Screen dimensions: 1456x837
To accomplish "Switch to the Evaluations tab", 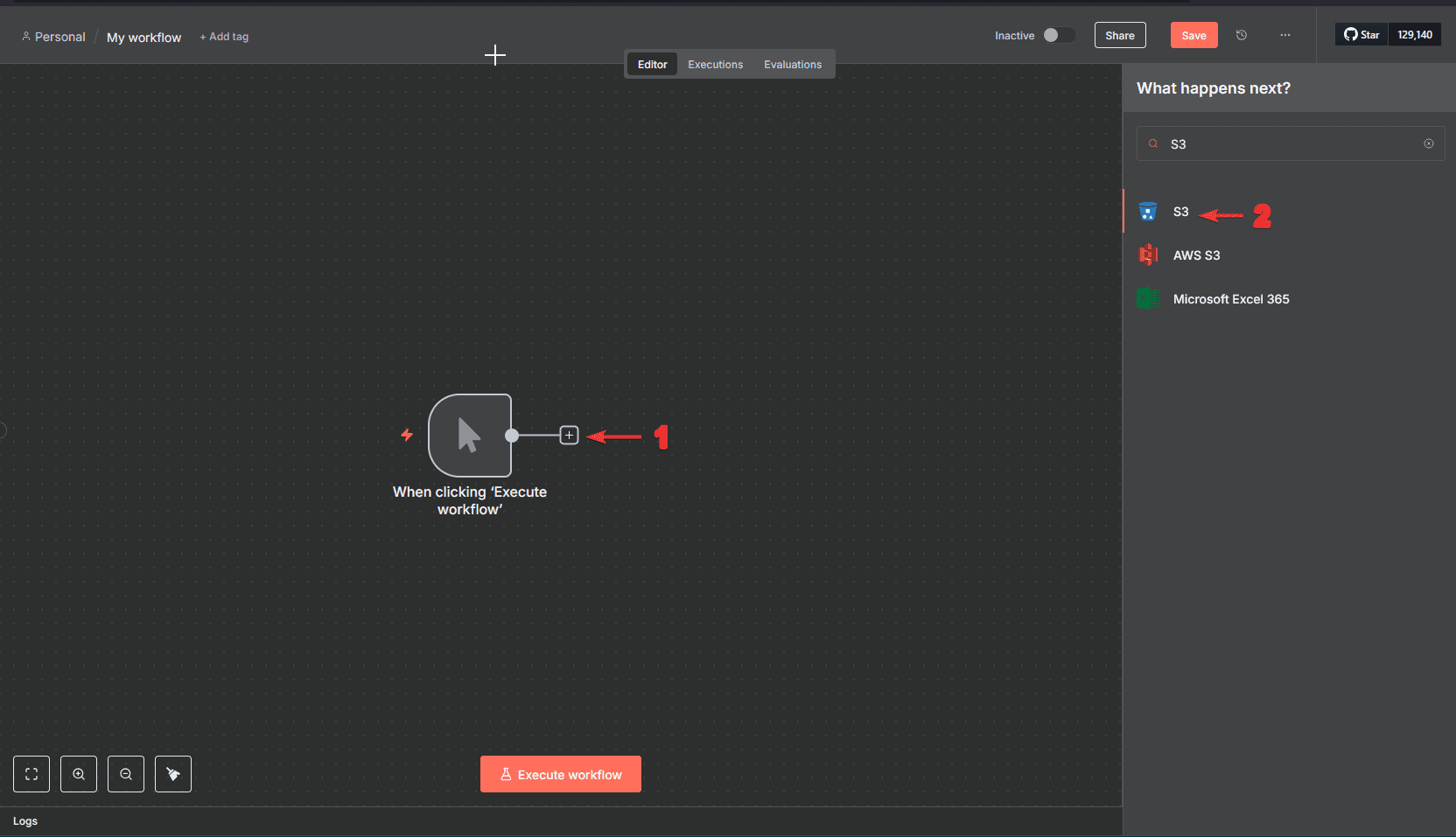I will pyautogui.click(x=792, y=65).
